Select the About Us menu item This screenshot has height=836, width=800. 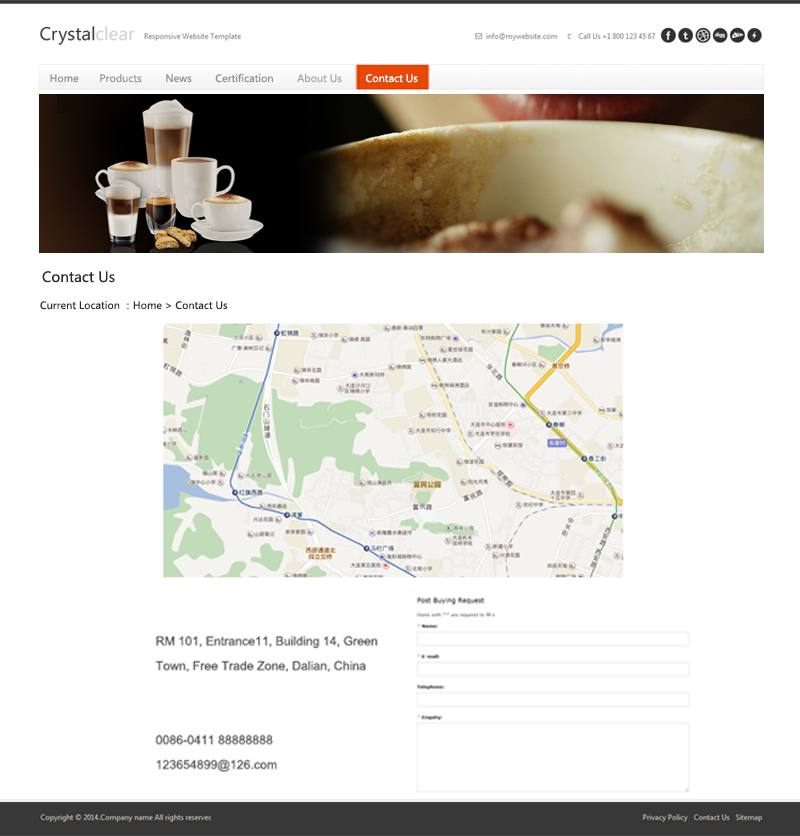click(319, 78)
